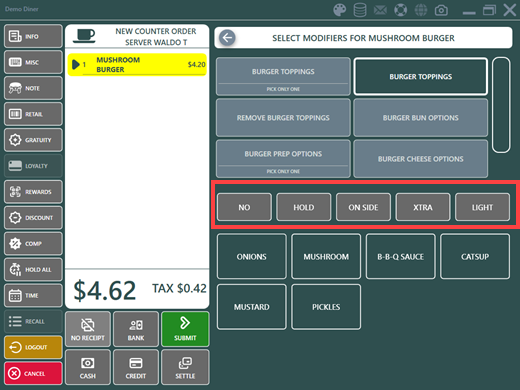The image size is (520, 390).
Task: Open the Misc keyboard option
Action: 33,62
